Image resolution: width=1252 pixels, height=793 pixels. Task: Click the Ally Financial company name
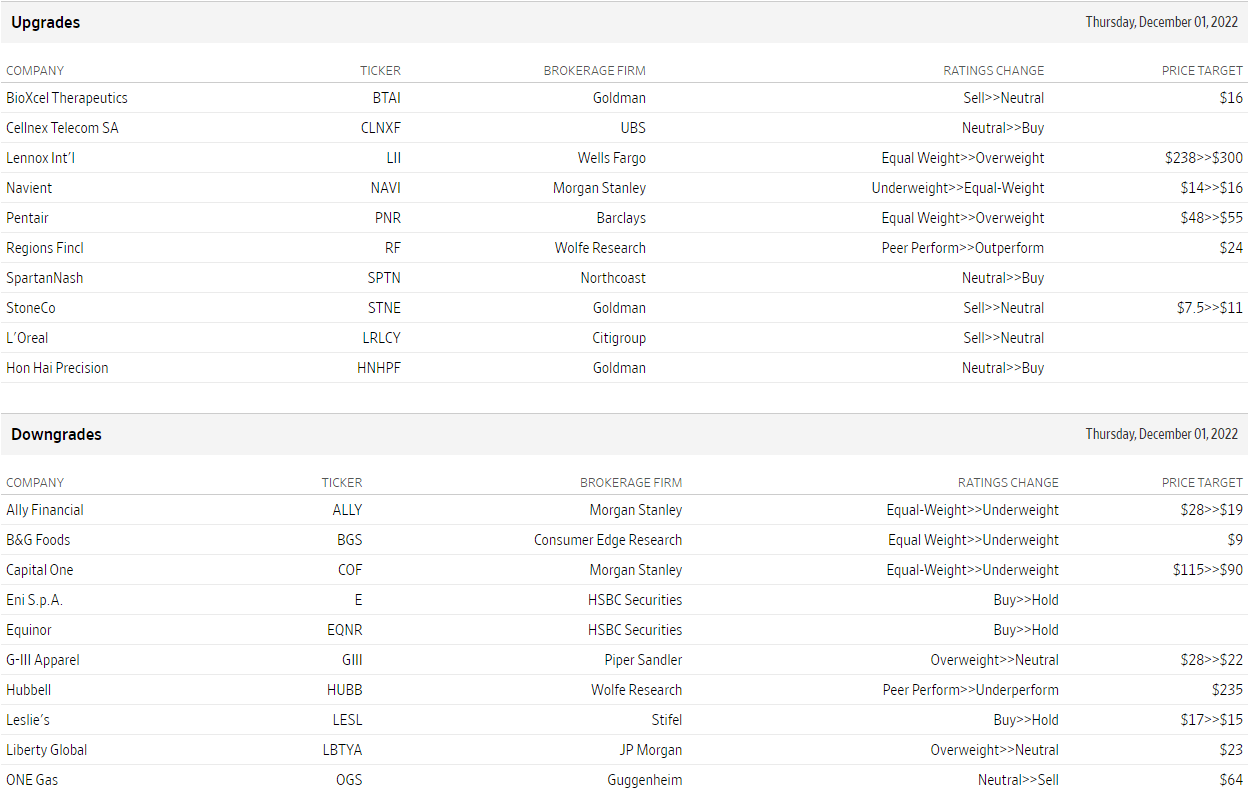click(x=45, y=510)
